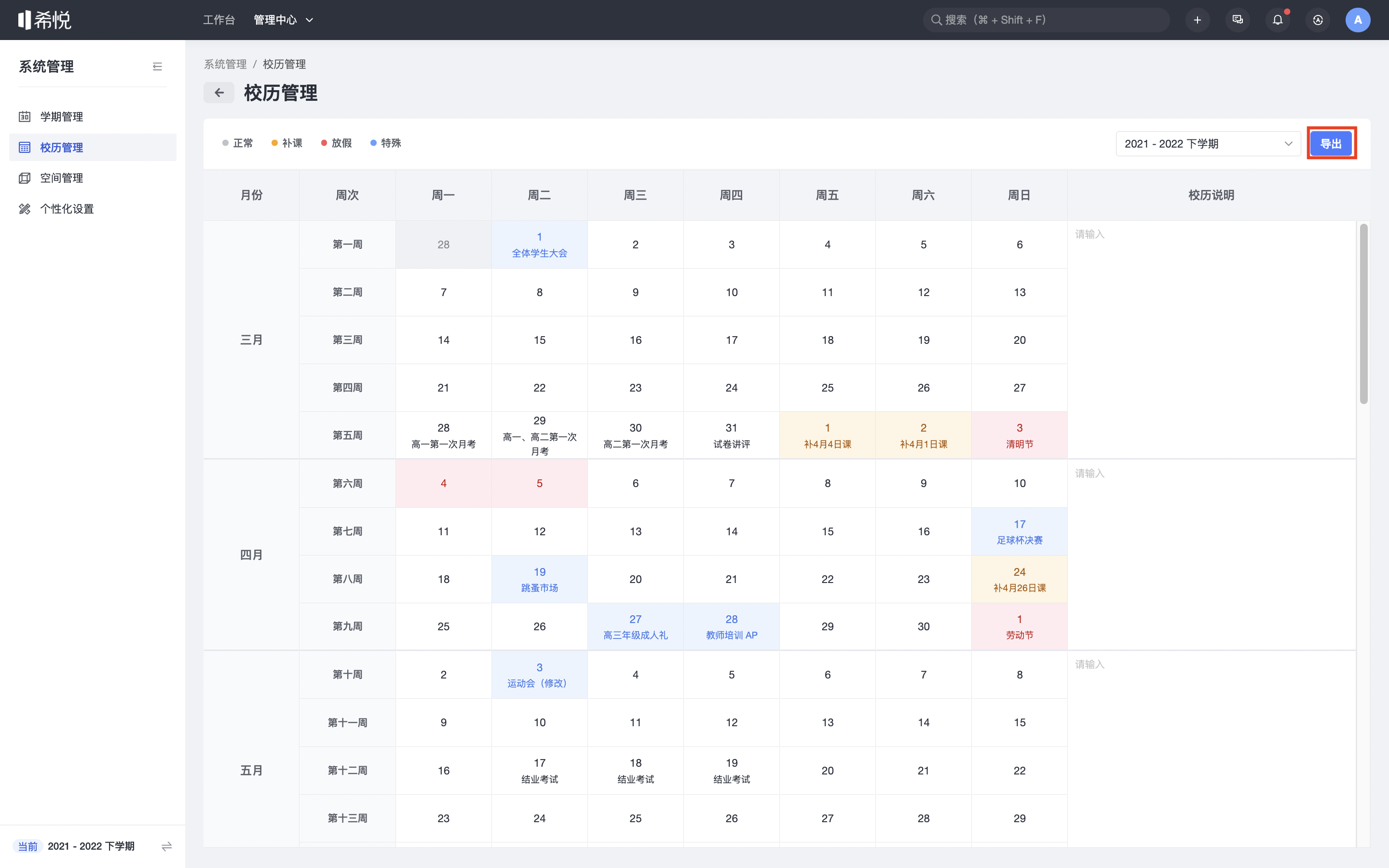Click the plus add icon in top bar
The image size is (1389, 868).
1198,20
